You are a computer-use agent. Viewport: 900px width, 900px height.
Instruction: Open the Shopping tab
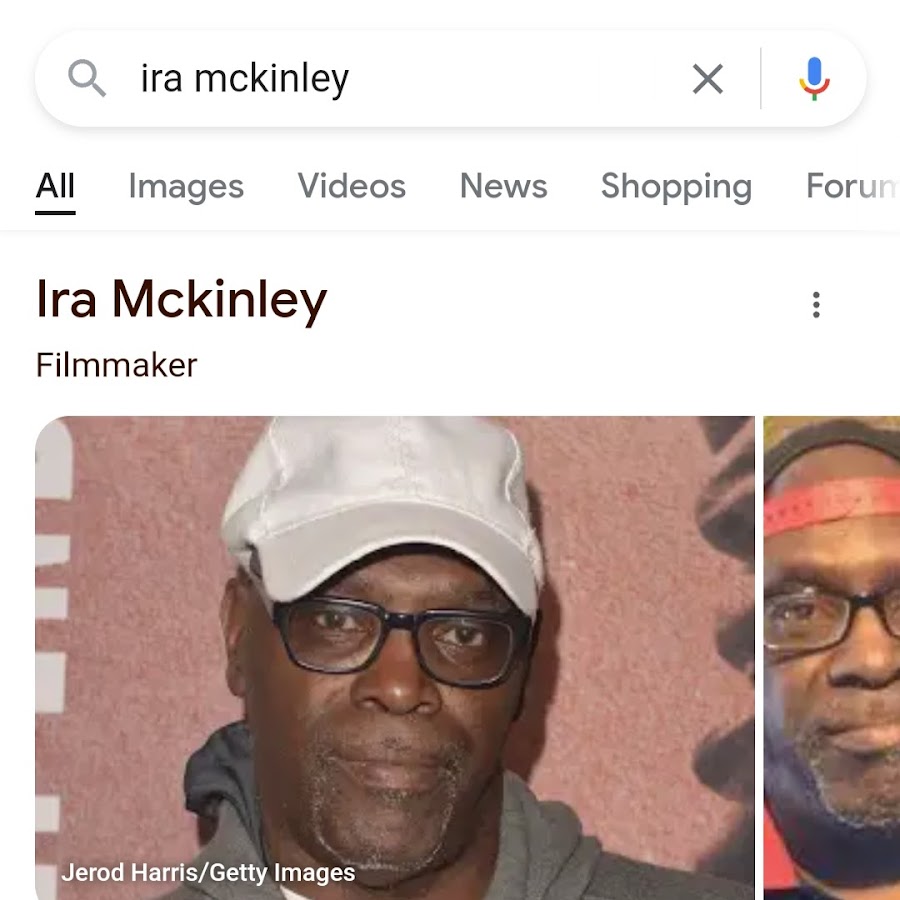pyautogui.click(x=676, y=187)
